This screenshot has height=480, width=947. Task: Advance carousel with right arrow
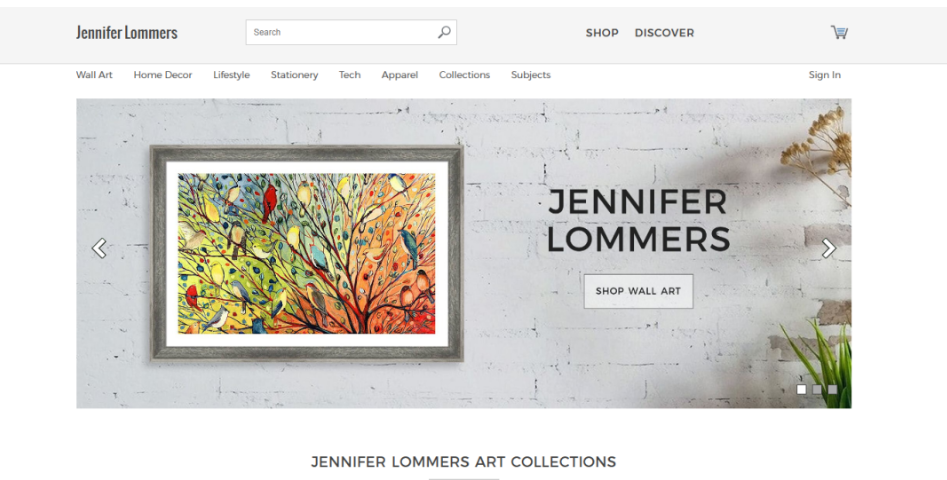tap(829, 248)
